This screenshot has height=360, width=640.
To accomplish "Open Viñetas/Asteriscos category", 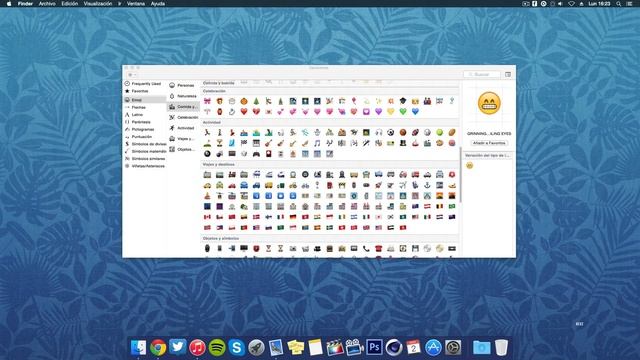I will coord(145,166).
